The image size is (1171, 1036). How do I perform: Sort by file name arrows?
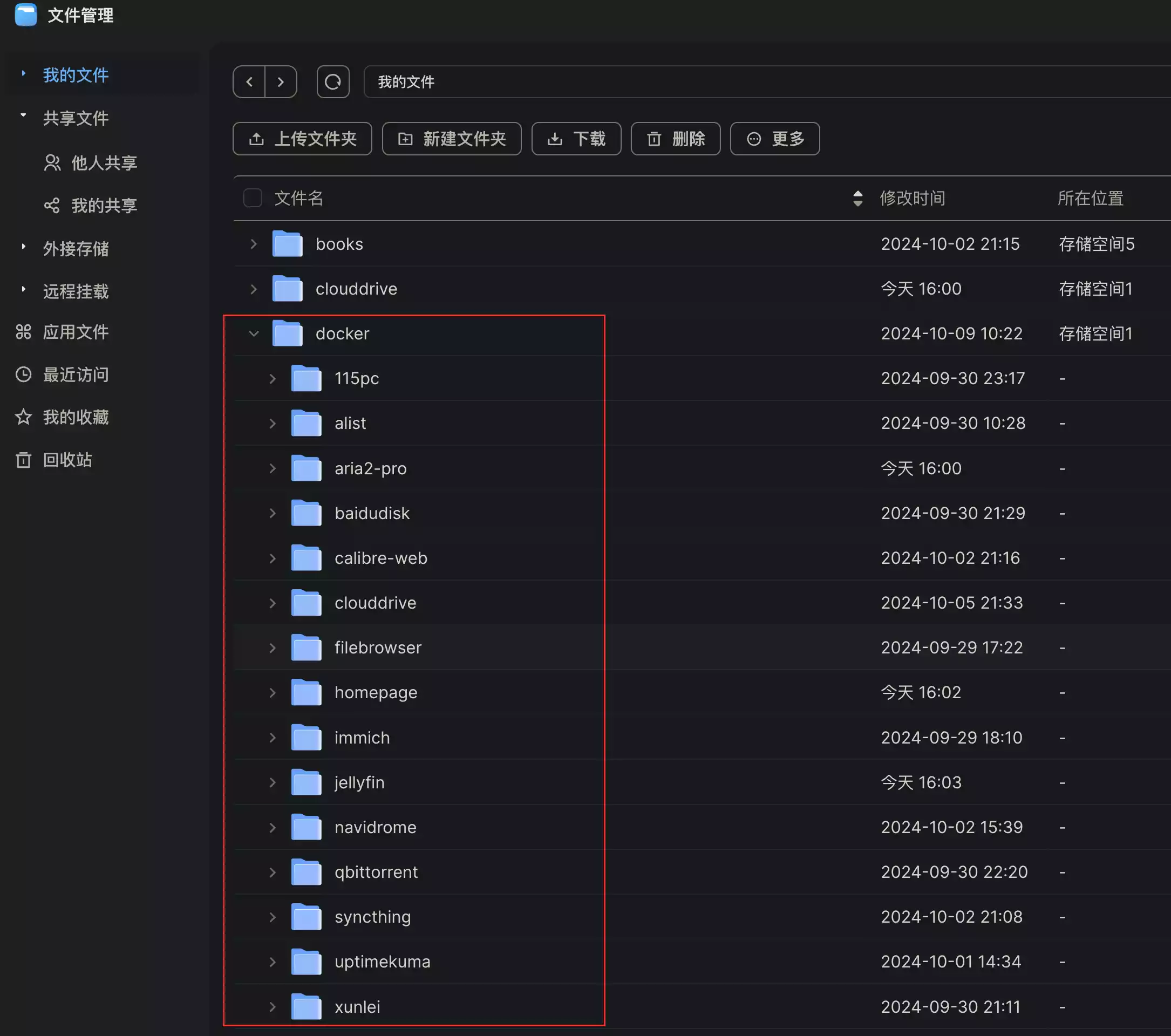[x=857, y=198]
